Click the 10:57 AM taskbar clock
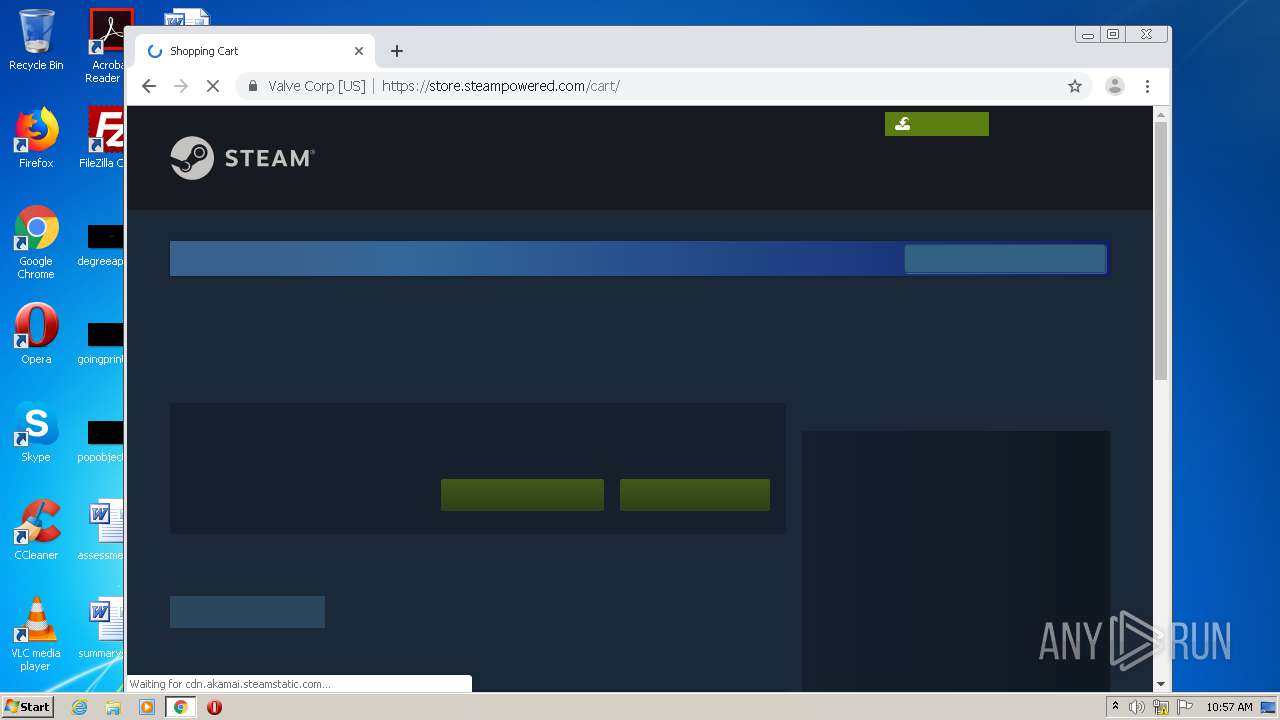The width and height of the screenshot is (1280, 720). [x=1229, y=707]
